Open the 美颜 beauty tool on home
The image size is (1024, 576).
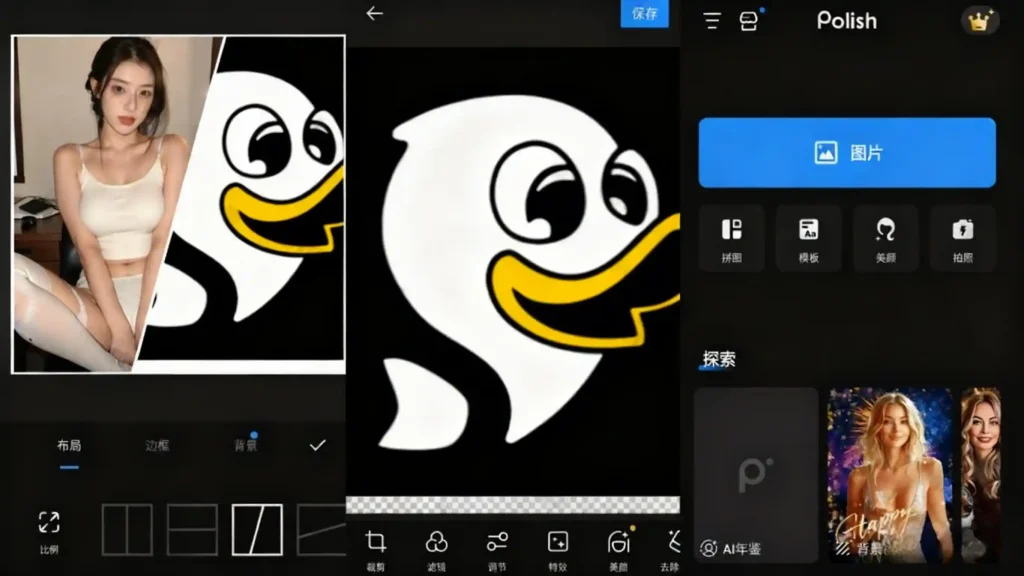[x=886, y=239]
